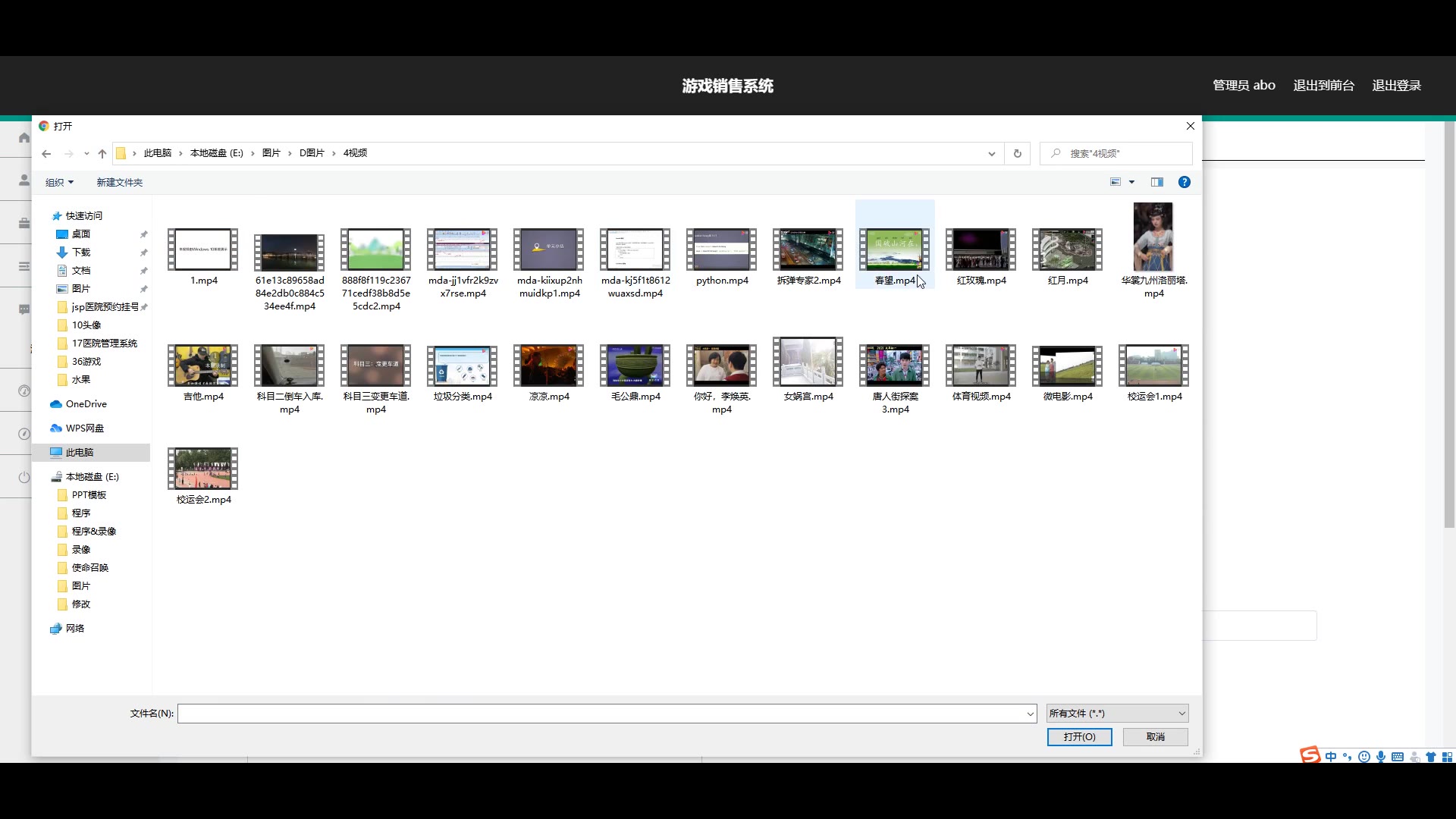Click 新建文件夹 in the toolbar
Image resolution: width=1456 pixels, height=819 pixels.
[119, 183]
